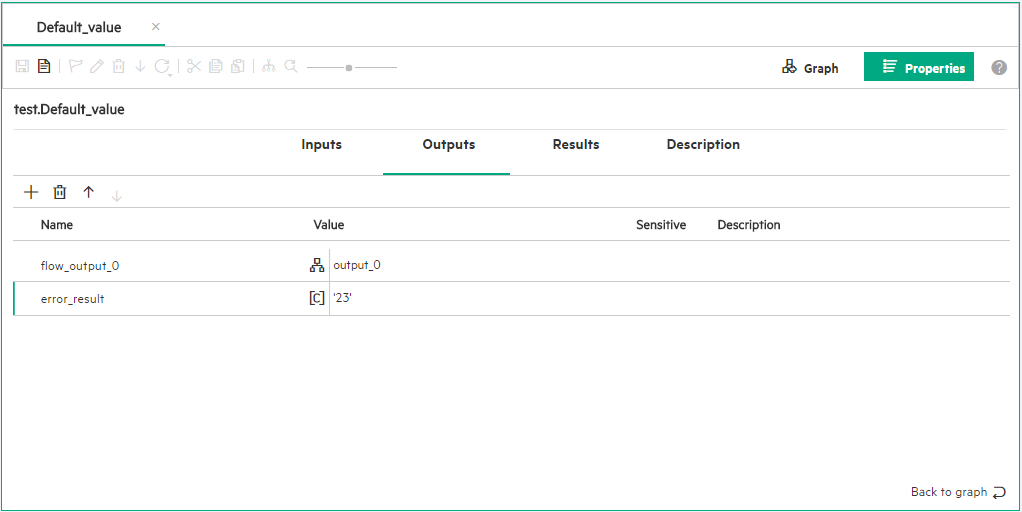Click the scissors cut icon in toolbar

[194, 67]
